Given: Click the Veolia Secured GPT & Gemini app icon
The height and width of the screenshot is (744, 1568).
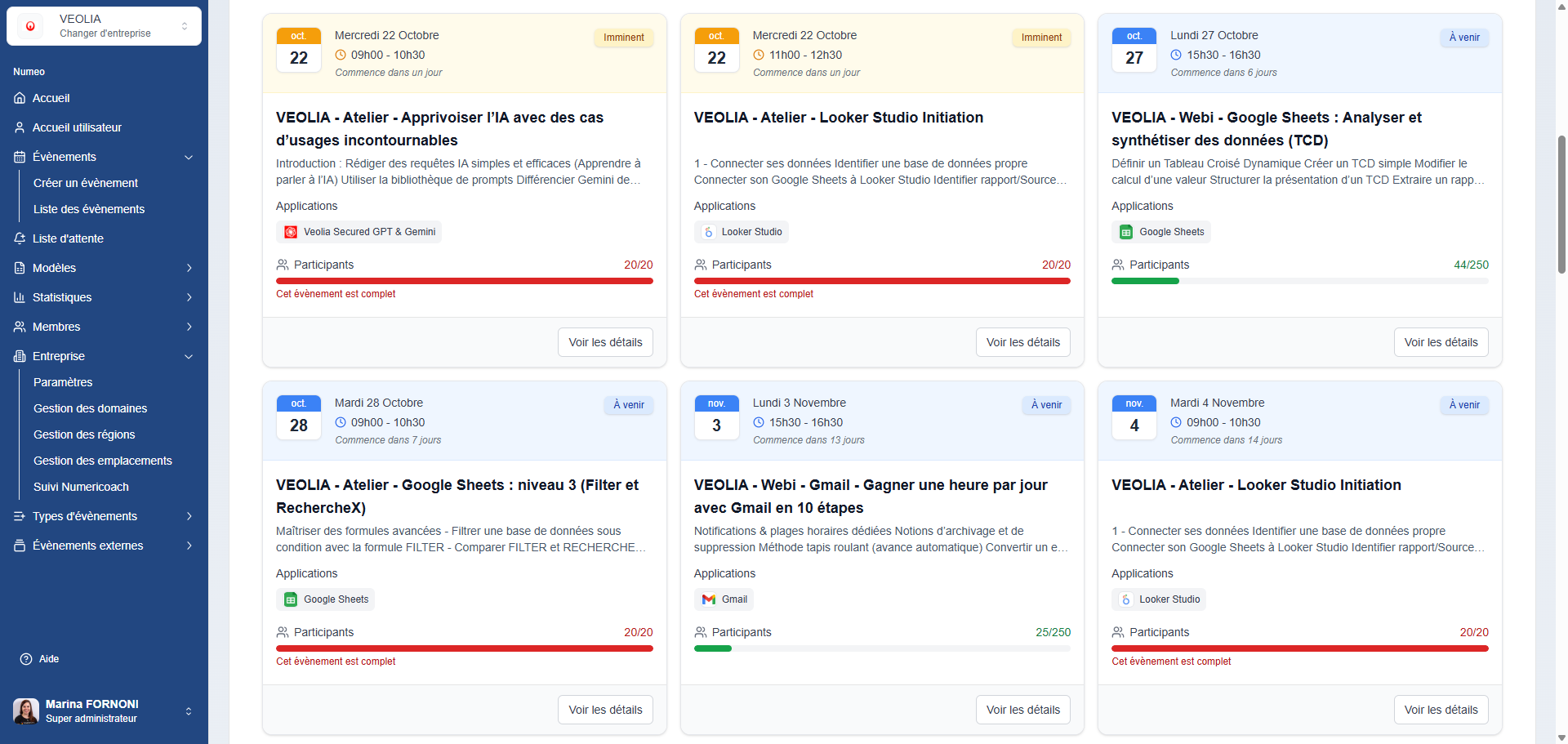Looking at the screenshot, I should click(x=291, y=232).
